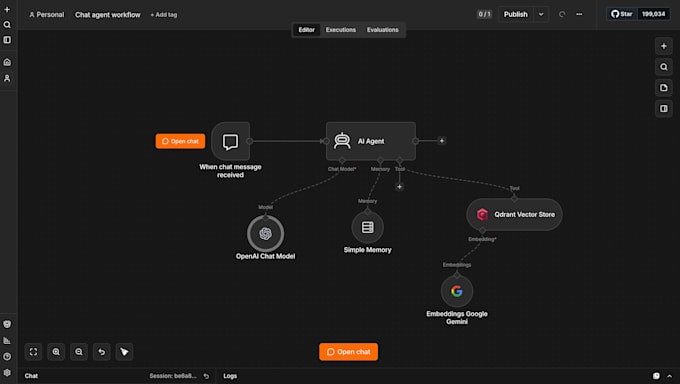Open the Chat panel tab
Screen dimensions: 680x384
click(31, 376)
